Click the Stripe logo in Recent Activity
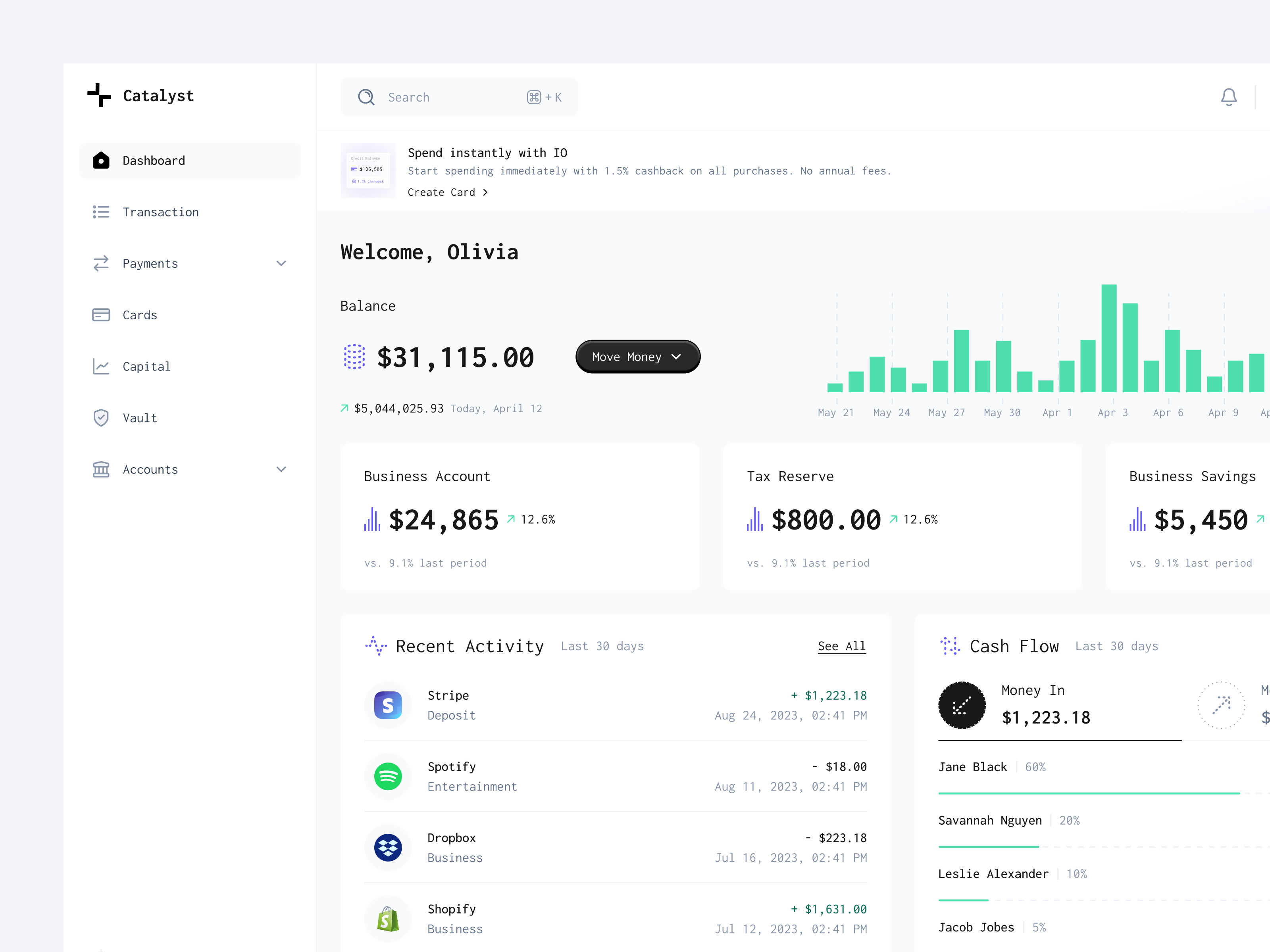Screen dimensions: 1270x952 388,705
